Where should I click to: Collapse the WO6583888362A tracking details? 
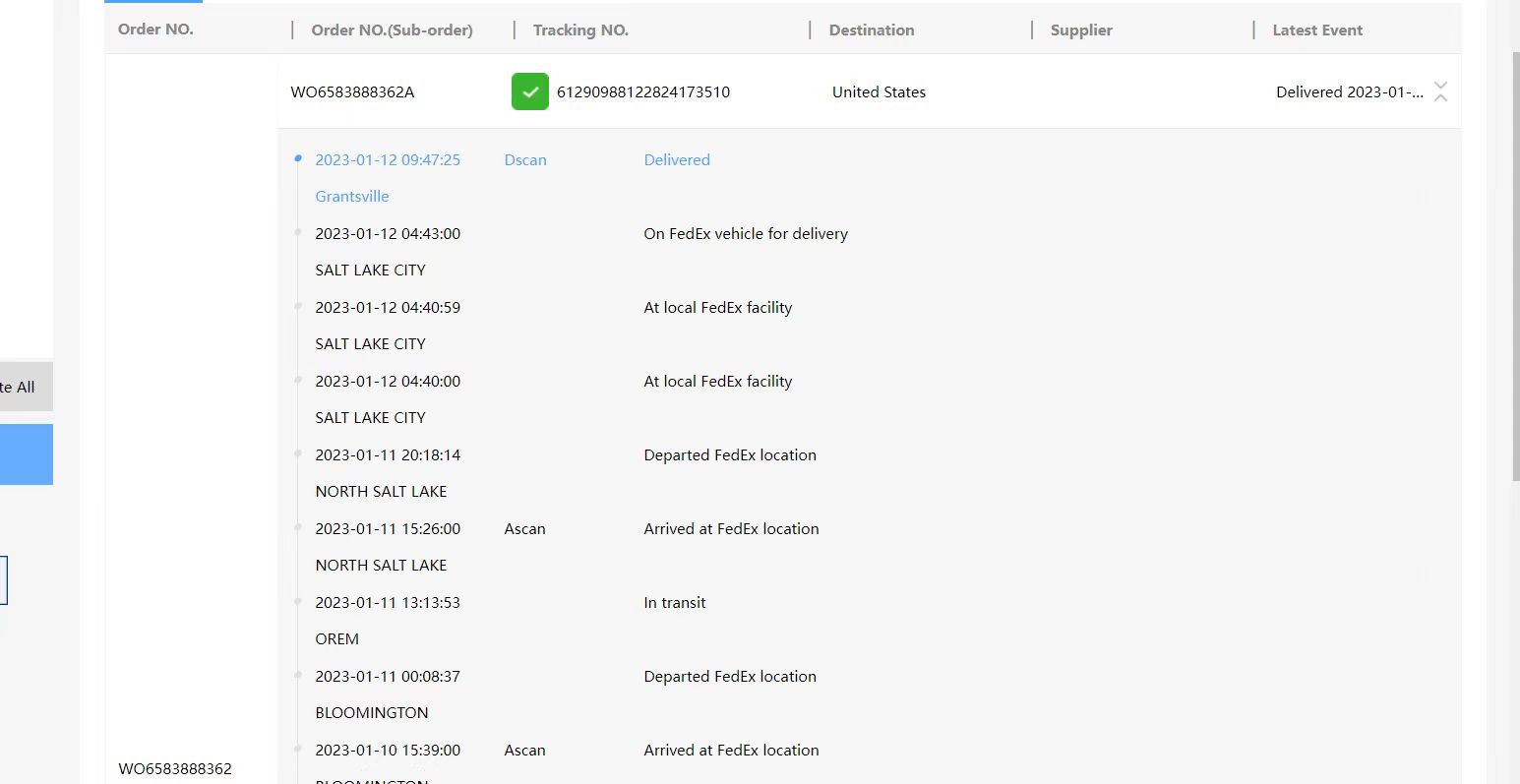[x=1440, y=91]
